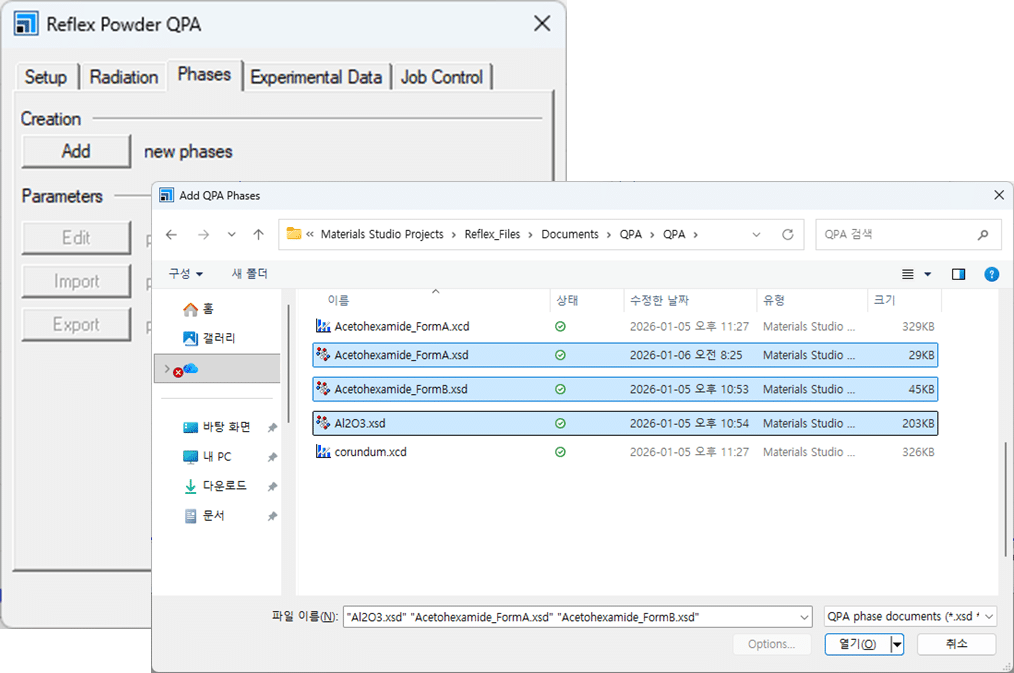Viewport: 1014px width, 673px height.
Task: Click Reflex_Files in the address path
Action: tap(492, 234)
